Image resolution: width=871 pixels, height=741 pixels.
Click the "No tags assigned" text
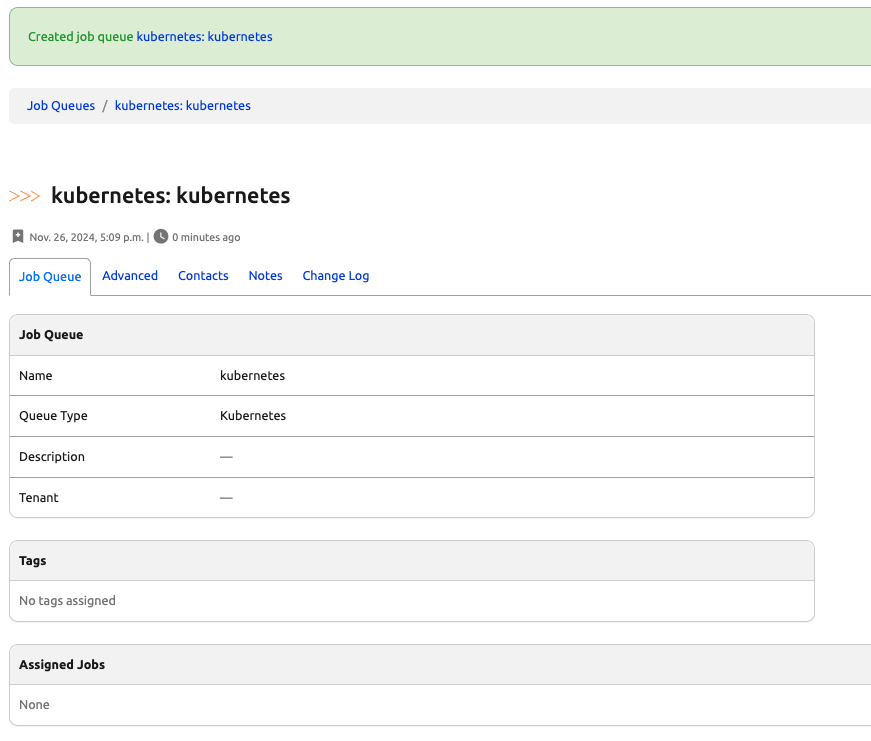click(67, 601)
